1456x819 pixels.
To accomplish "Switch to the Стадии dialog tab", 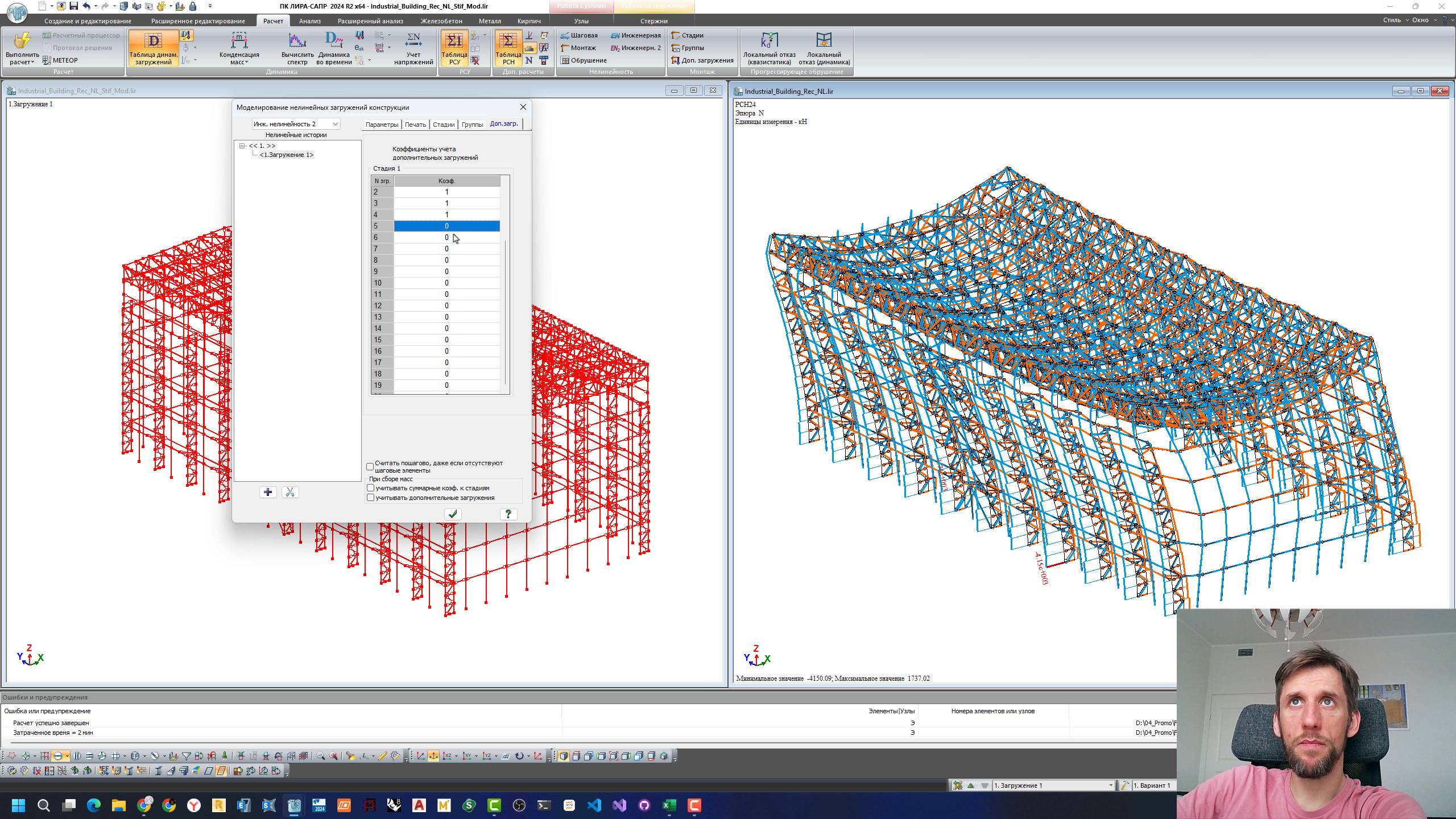I will pos(443,125).
